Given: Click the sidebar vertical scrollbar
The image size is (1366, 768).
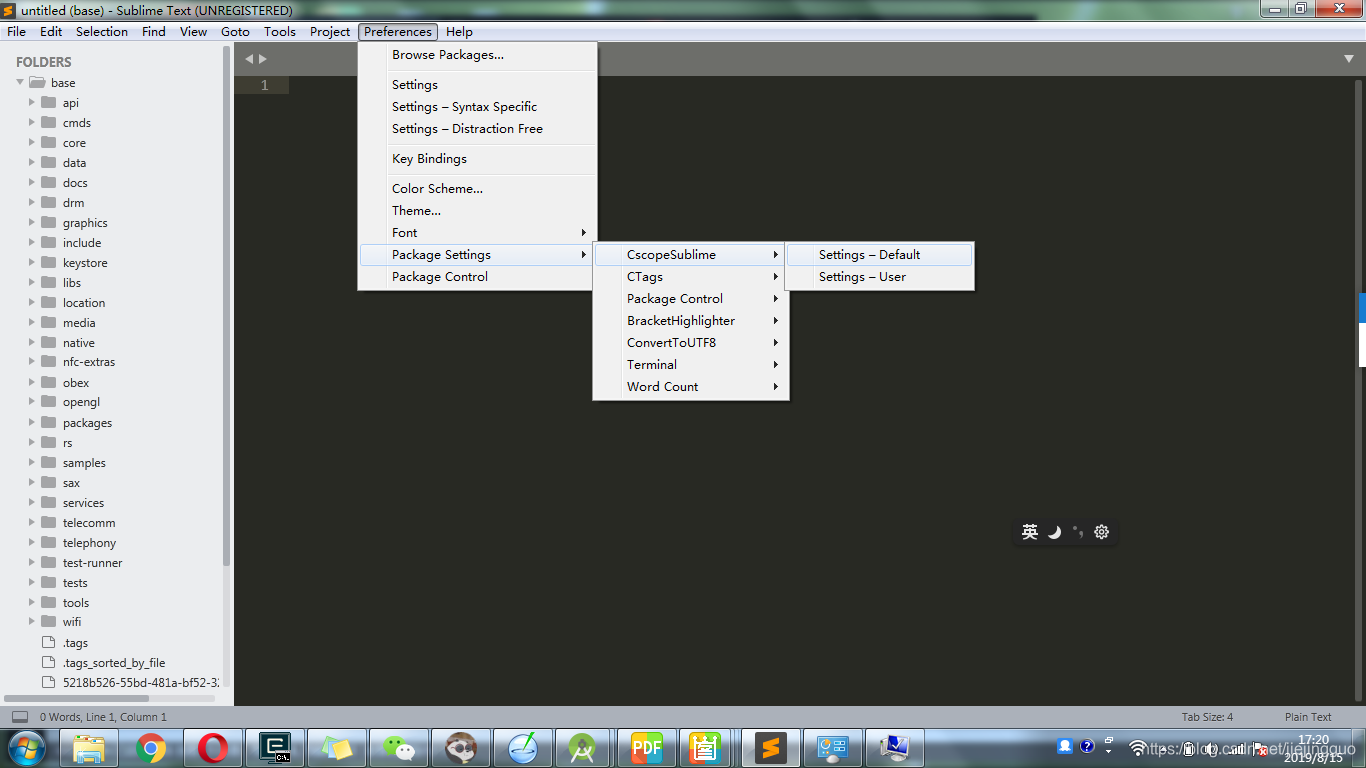Looking at the screenshot, I should [227, 306].
